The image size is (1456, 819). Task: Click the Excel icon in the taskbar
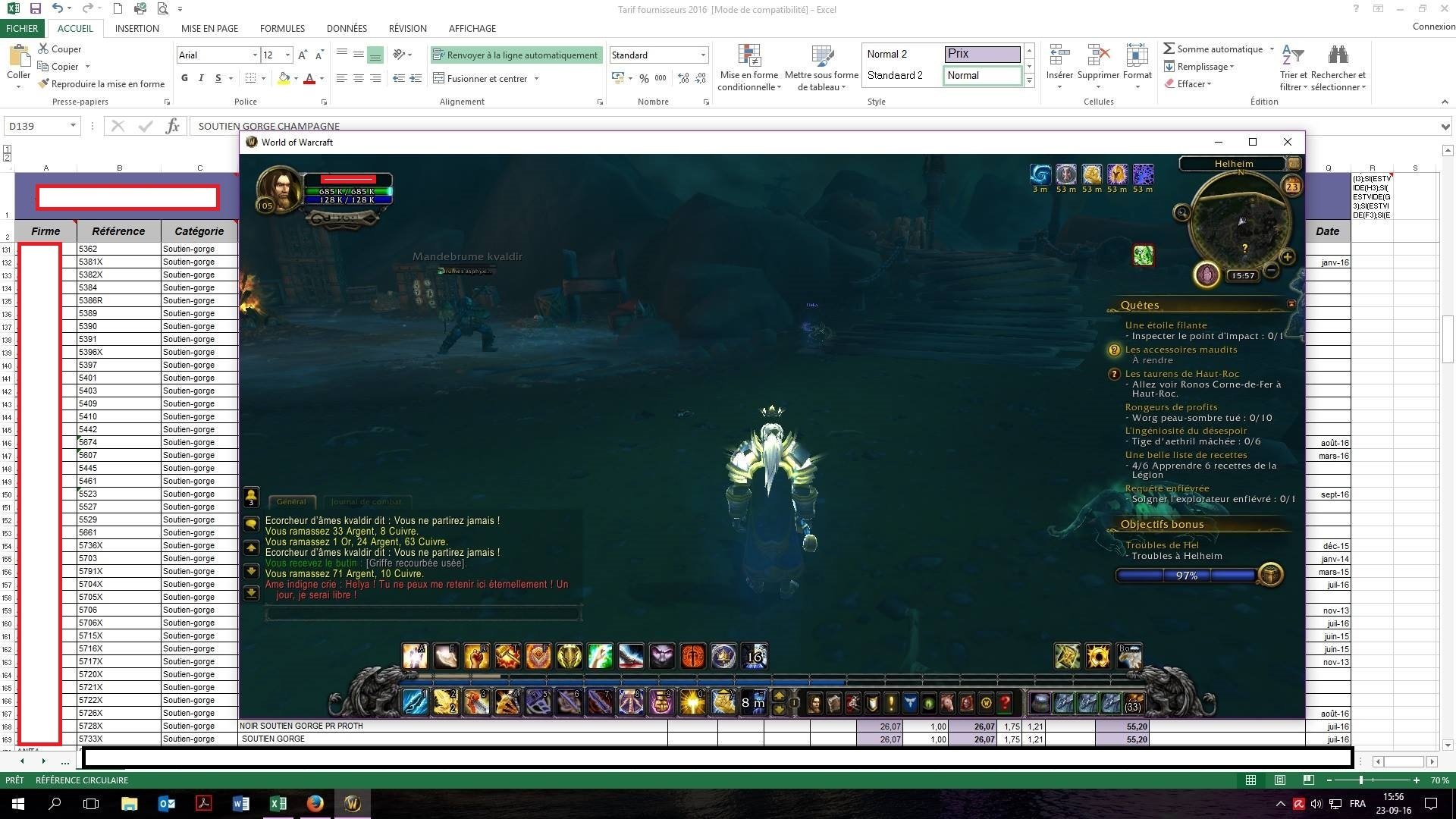pyautogui.click(x=278, y=803)
